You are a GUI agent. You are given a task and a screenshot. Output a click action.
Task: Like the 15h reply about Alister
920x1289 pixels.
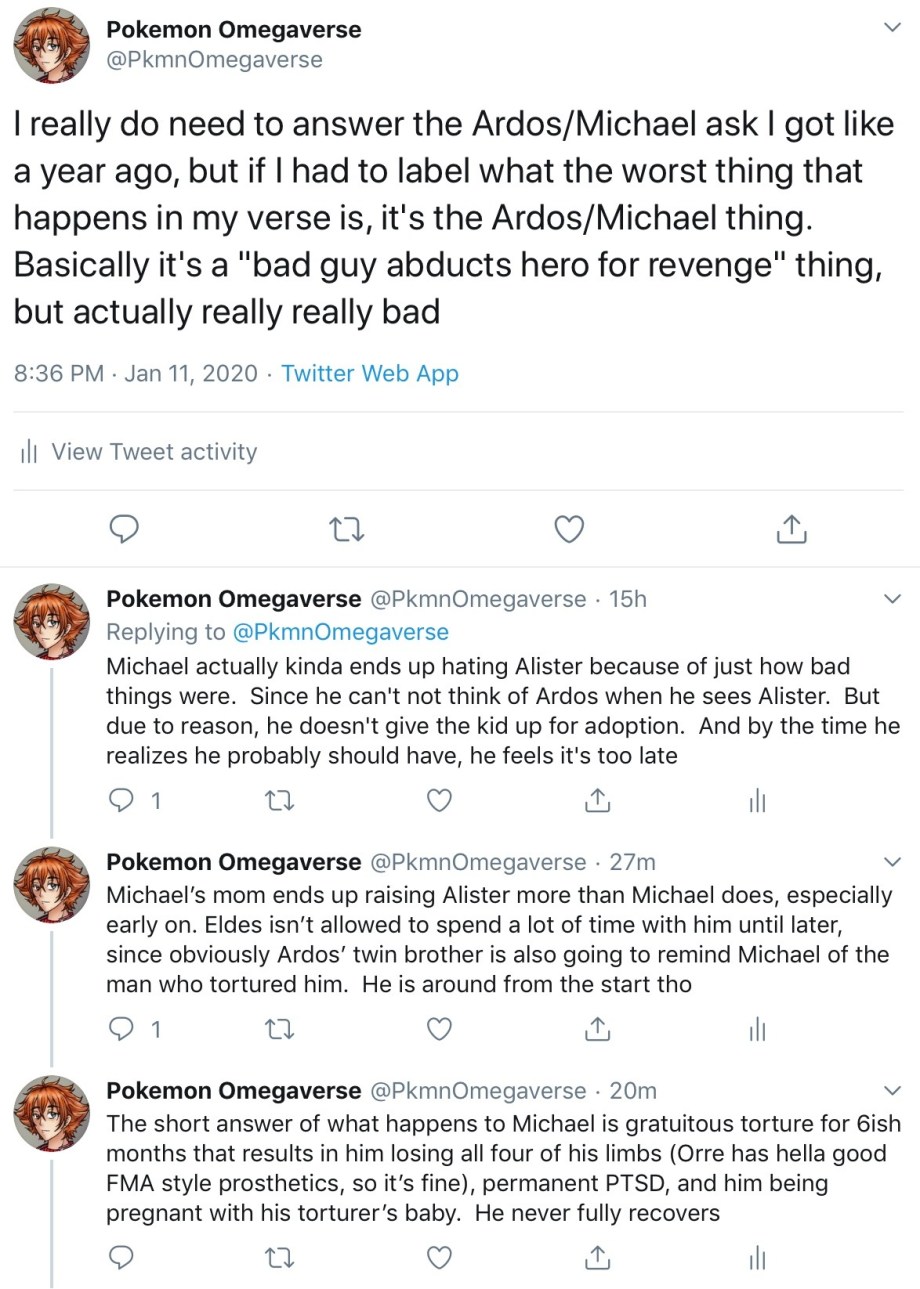(x=439, y=800)
